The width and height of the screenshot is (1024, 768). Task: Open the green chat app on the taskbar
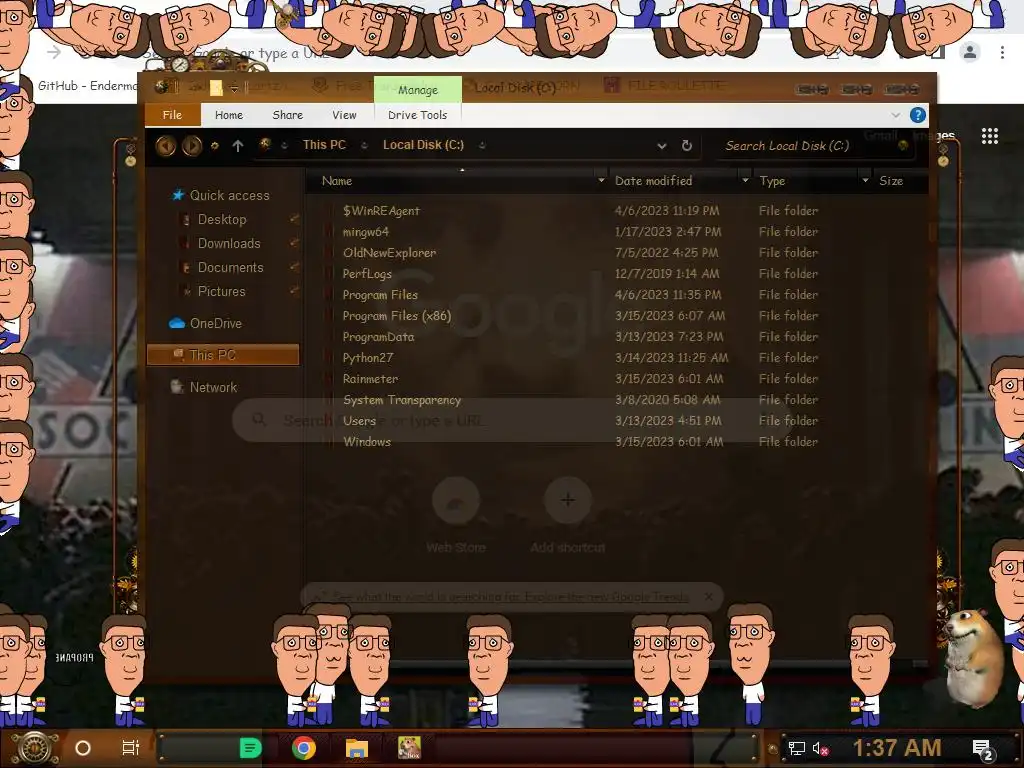click(x=250, y=748)
